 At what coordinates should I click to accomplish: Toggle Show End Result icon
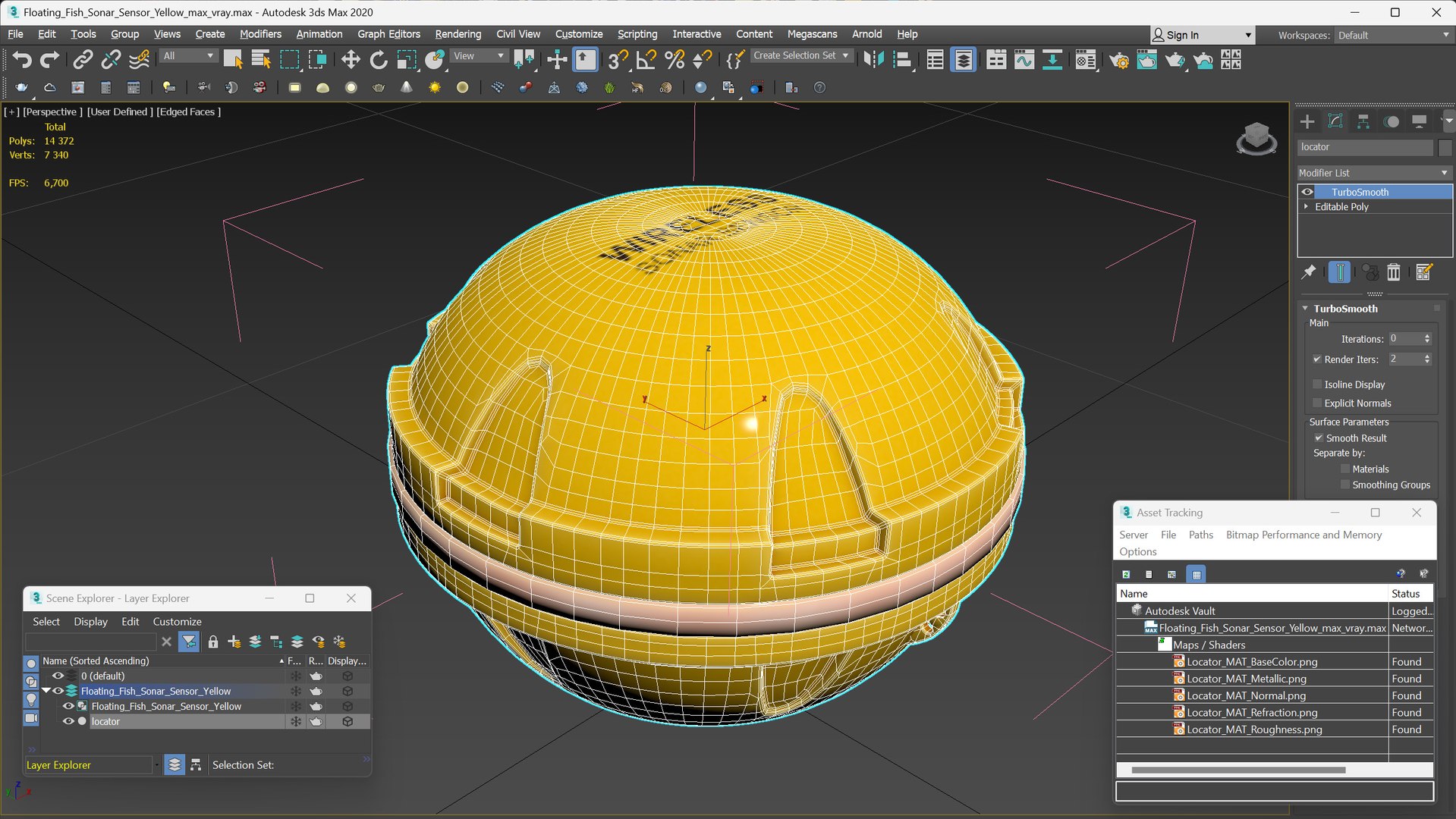(1340, 271)
